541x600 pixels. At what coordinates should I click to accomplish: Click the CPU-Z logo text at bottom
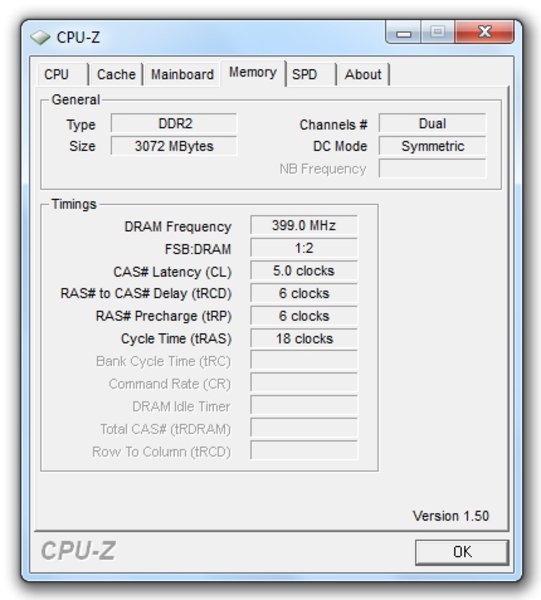78,551
